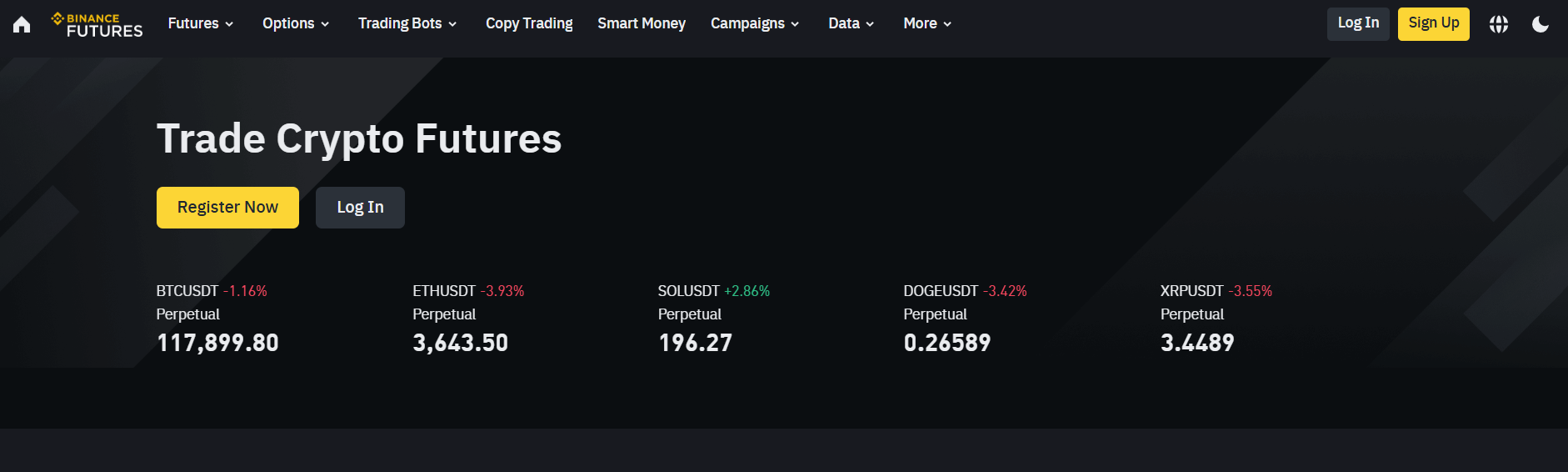Expand the Futures dropdown menu
1568x472 pixels.
click(200, 23)
